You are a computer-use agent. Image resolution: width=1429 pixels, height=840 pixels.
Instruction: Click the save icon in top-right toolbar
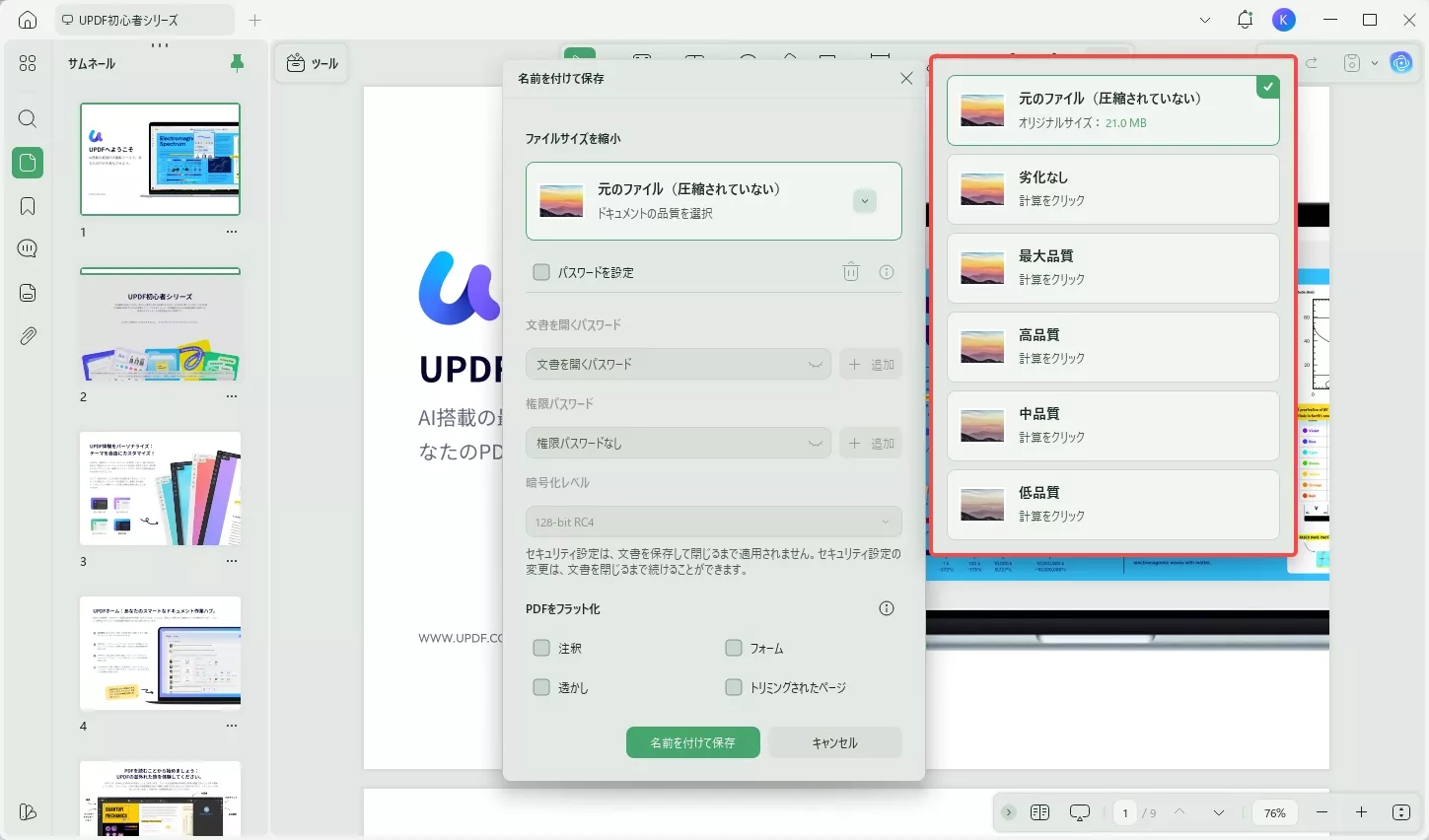coord(1352,63)
